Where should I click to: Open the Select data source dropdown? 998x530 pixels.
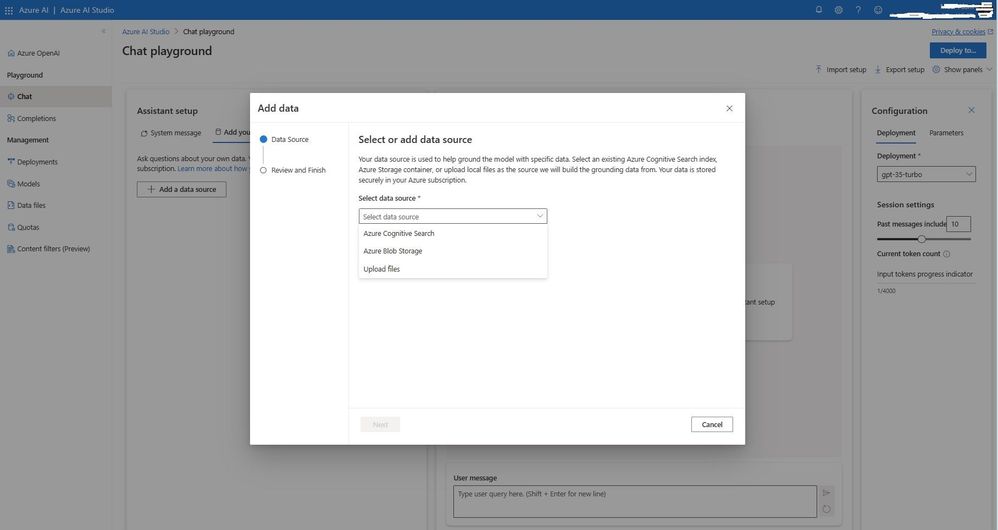click(x=453, y=216)
